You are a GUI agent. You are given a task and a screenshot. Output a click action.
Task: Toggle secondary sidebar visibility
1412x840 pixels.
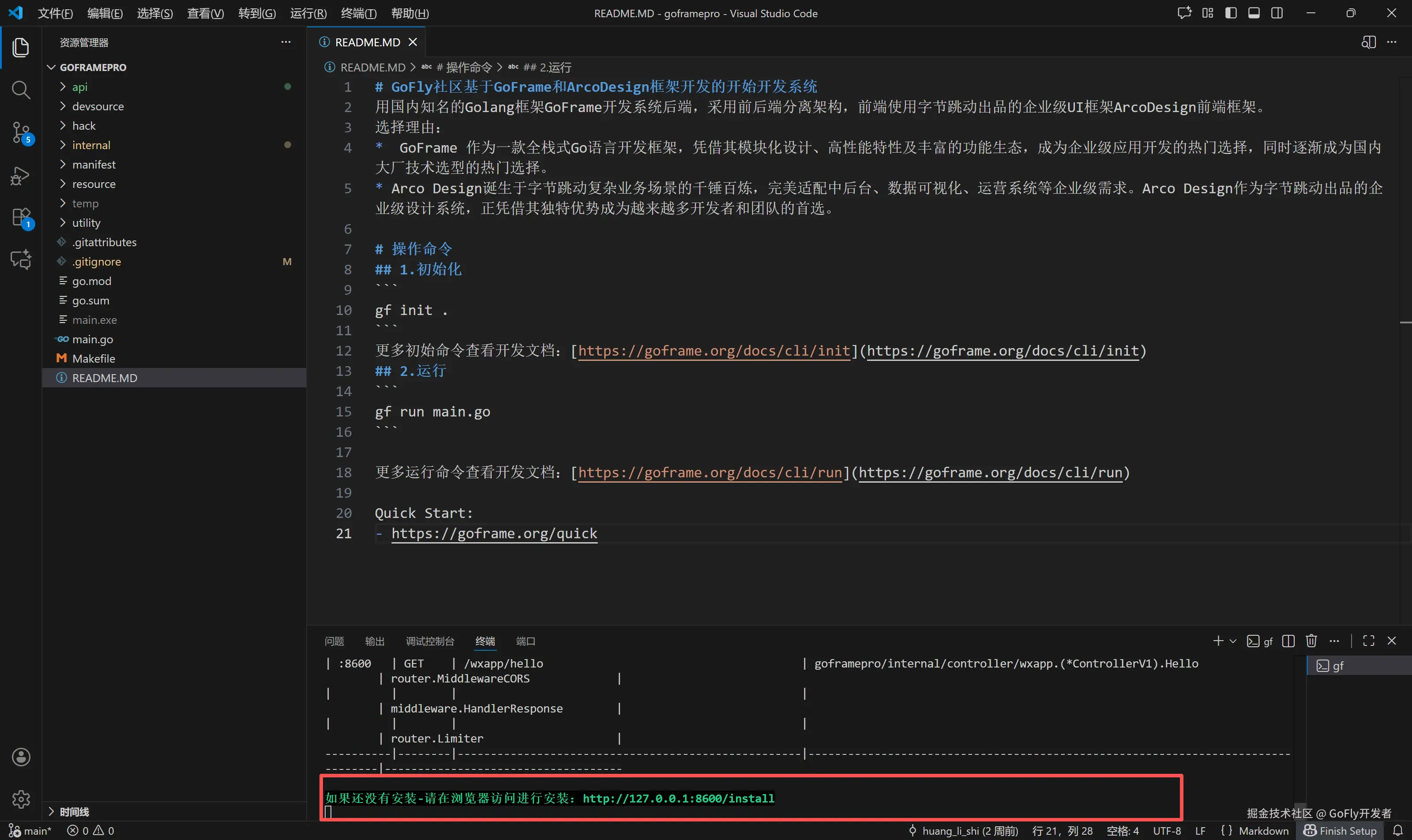[1277, 13]
